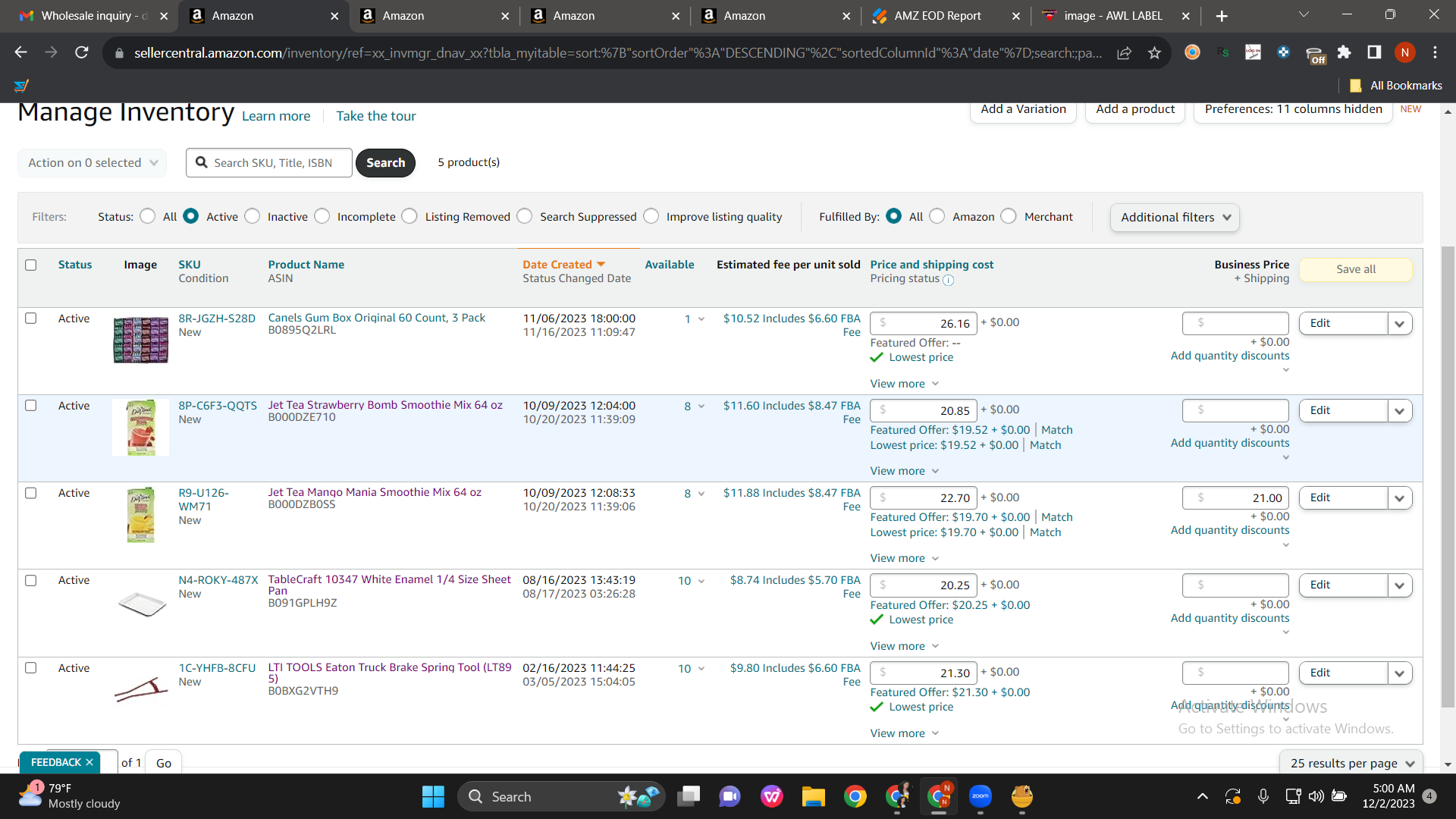This screenshot has height=819, width=1456.
Task: Sort by the Date Created column
Action: pyautogui.click(x=563, y=265)
